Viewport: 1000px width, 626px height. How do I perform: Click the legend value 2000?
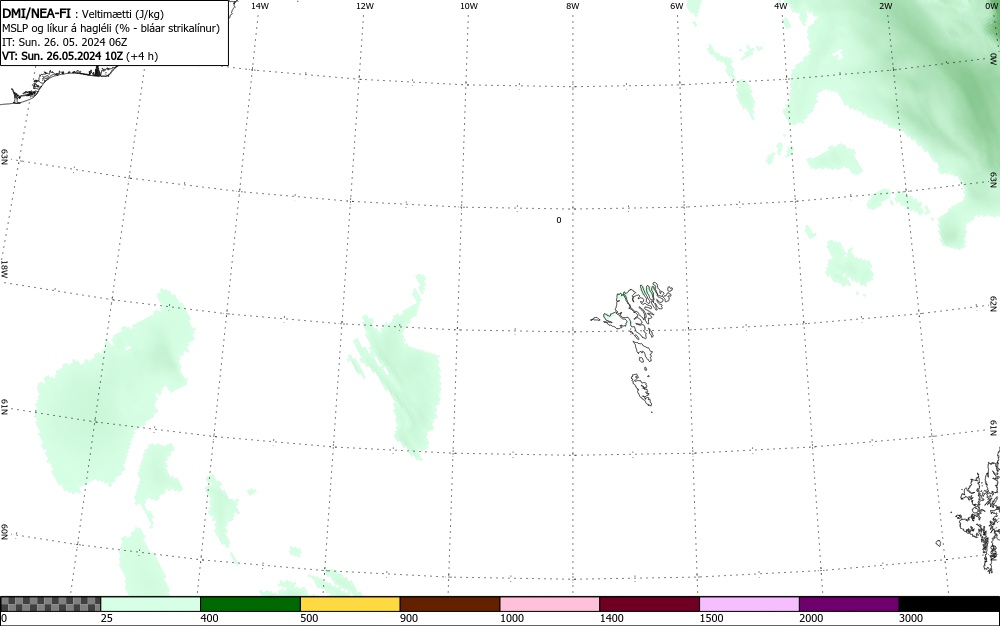tap(811, 618)
